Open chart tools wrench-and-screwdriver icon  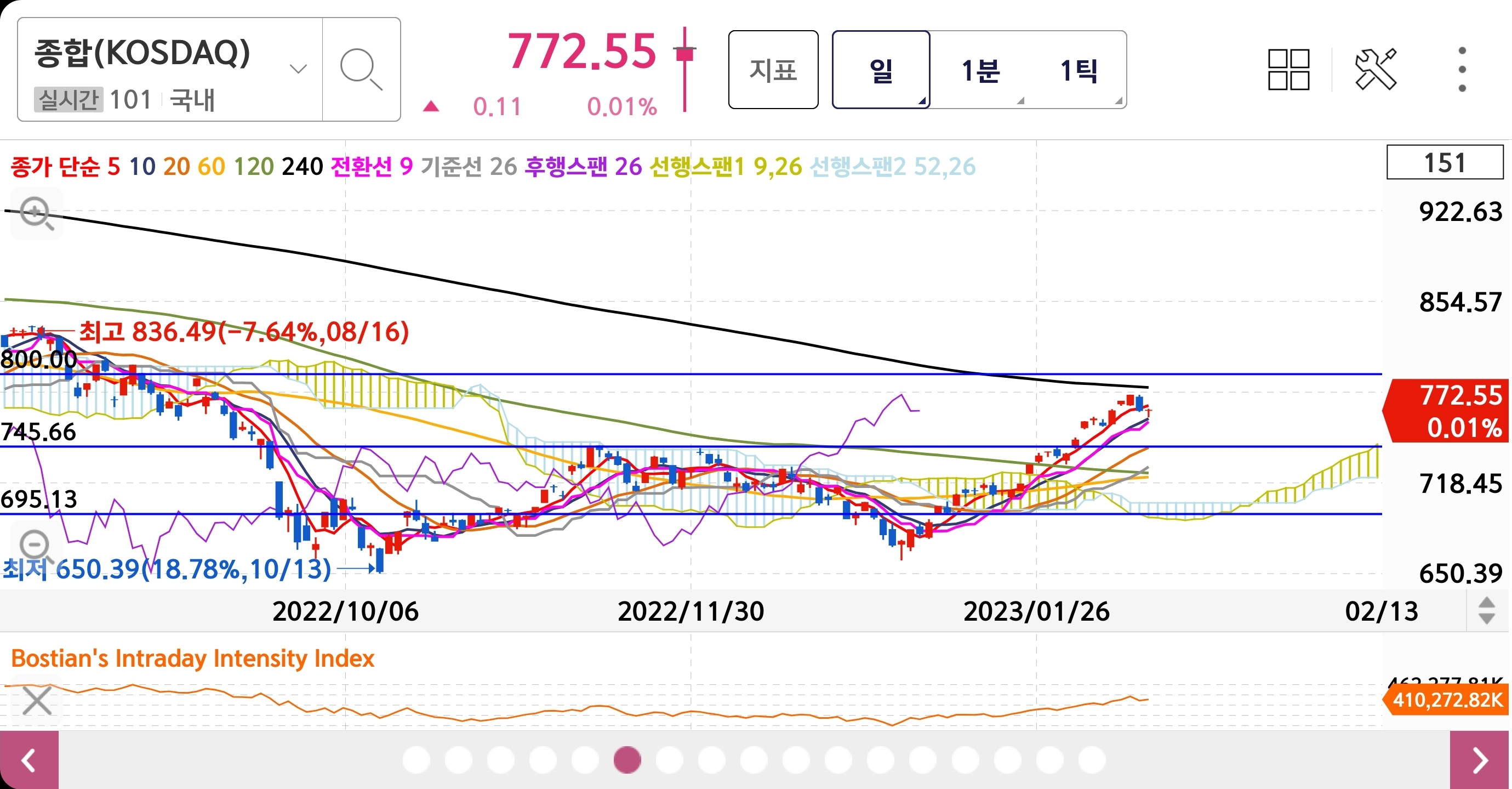1375,69
